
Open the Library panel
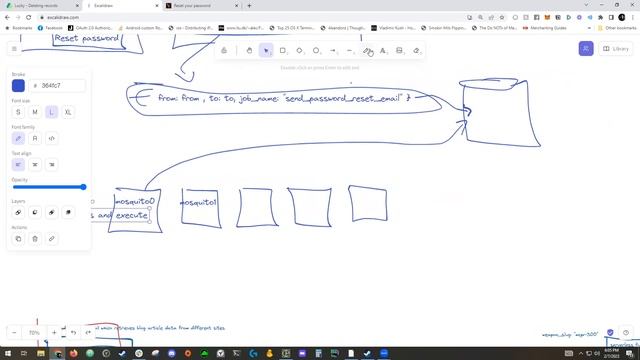(616, 49)
